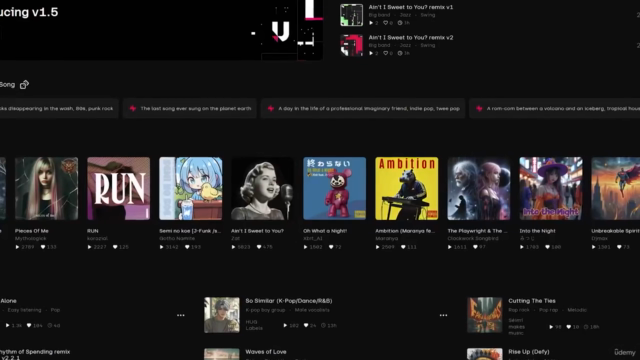
Task: Open the 'Cutting The Ties' title
Action: pos(532,301)
